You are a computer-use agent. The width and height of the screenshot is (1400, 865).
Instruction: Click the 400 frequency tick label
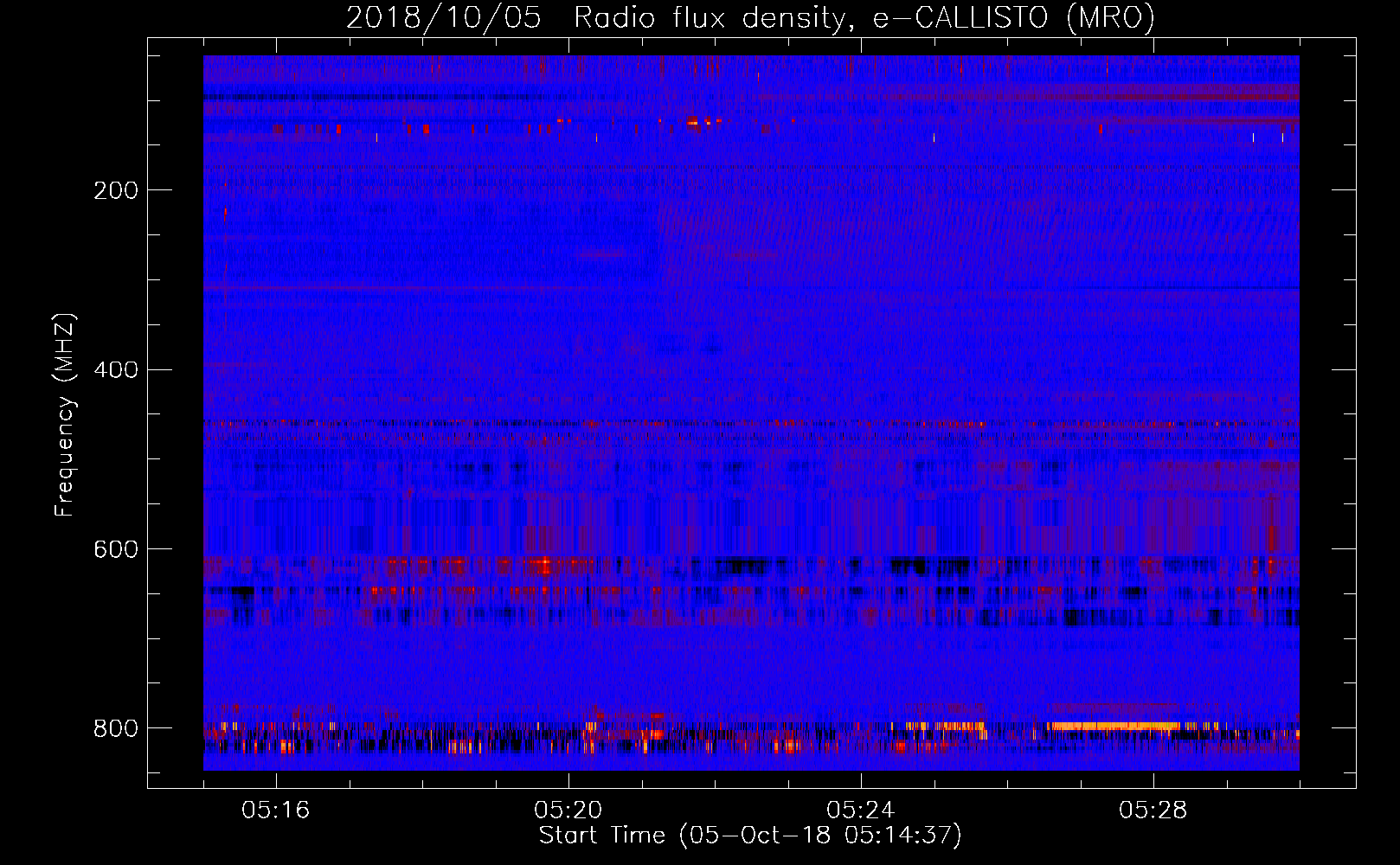point(116,370)
